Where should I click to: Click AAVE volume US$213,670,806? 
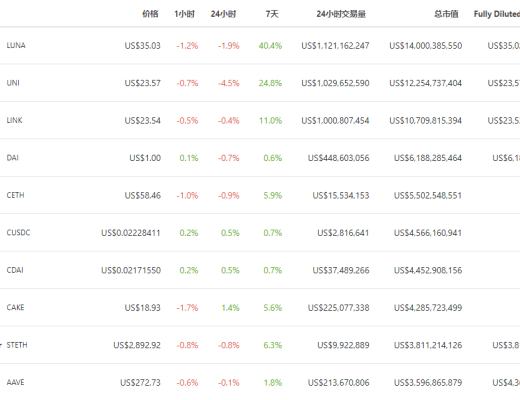click(338, 382)
